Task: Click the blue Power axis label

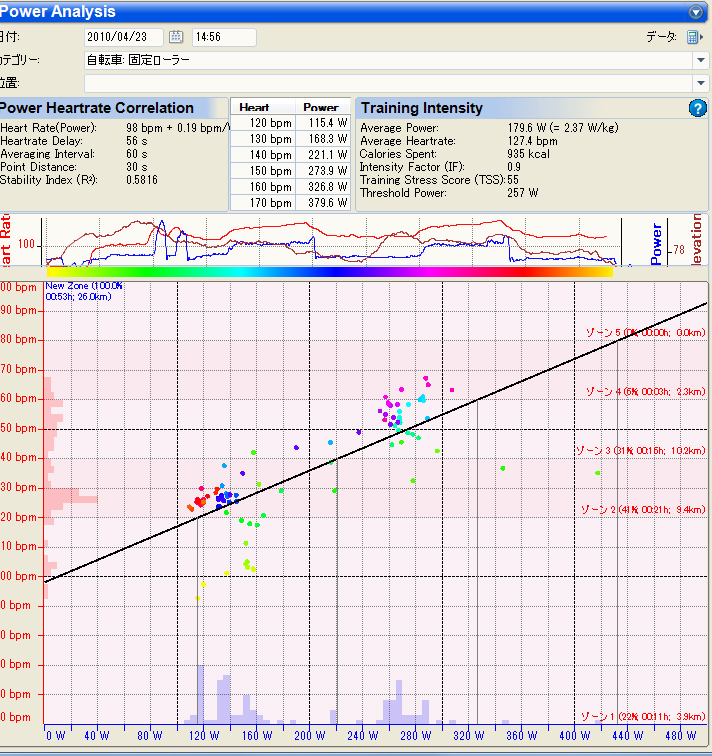Action: 656,243
